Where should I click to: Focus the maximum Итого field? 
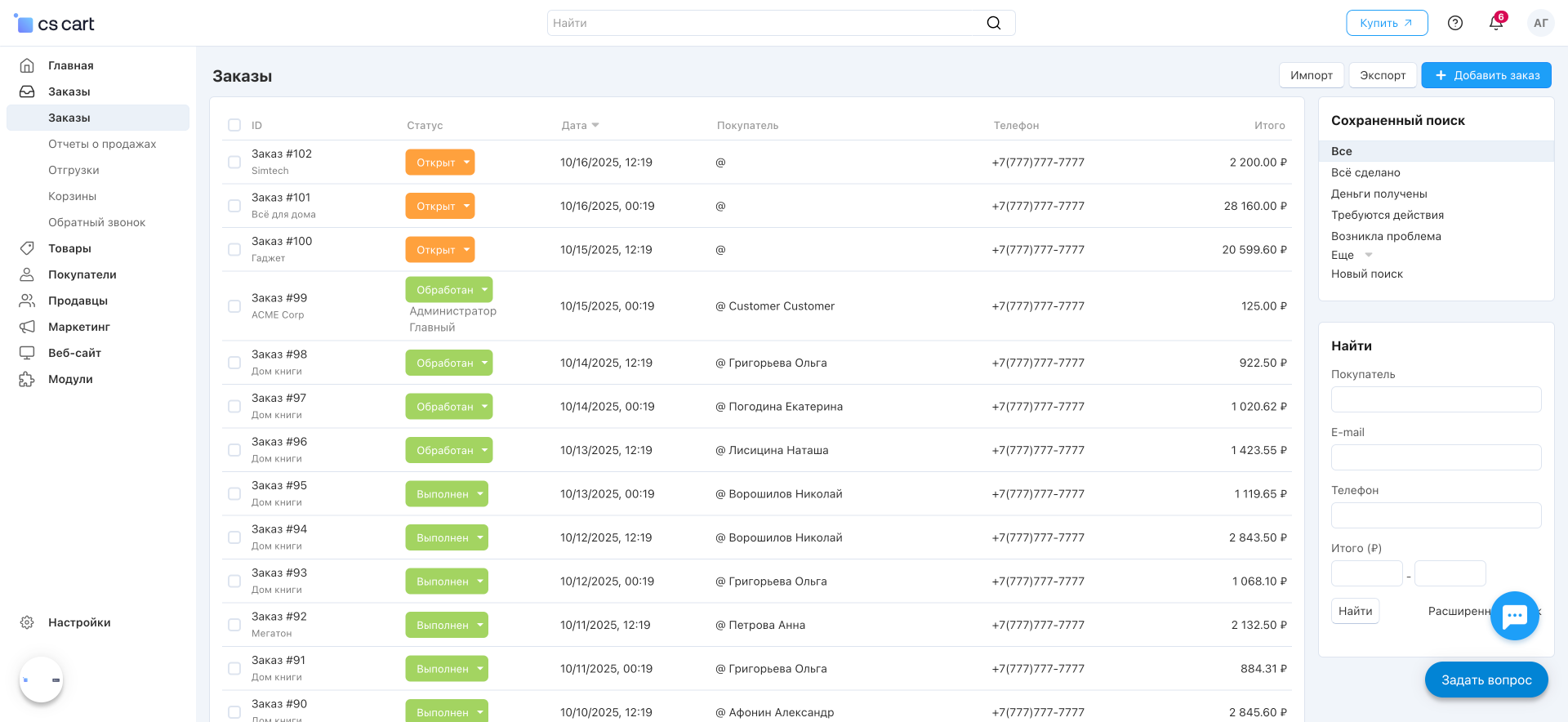click(x=1450, y=573)
